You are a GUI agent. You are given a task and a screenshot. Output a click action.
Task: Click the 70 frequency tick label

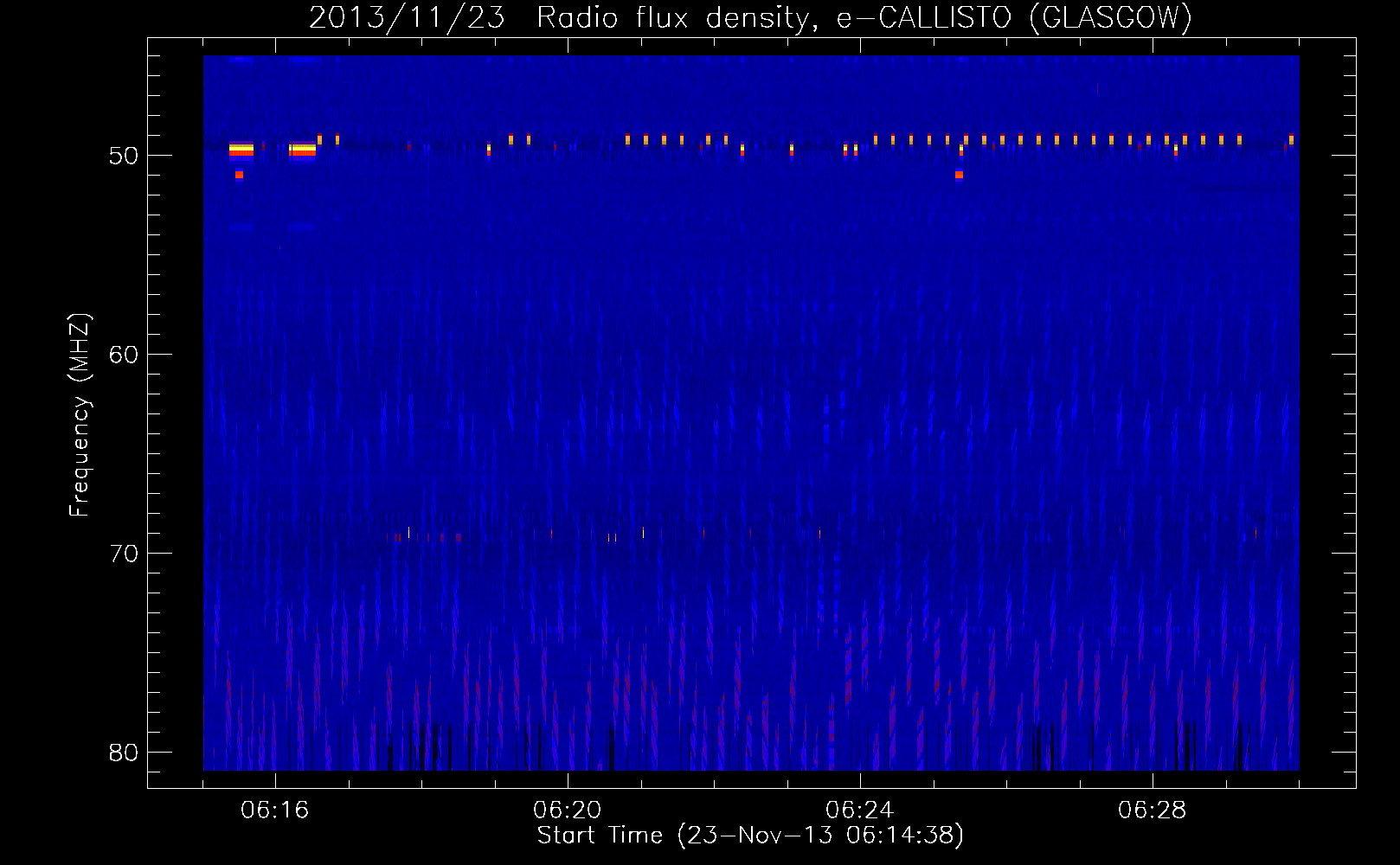pos(124,554)
